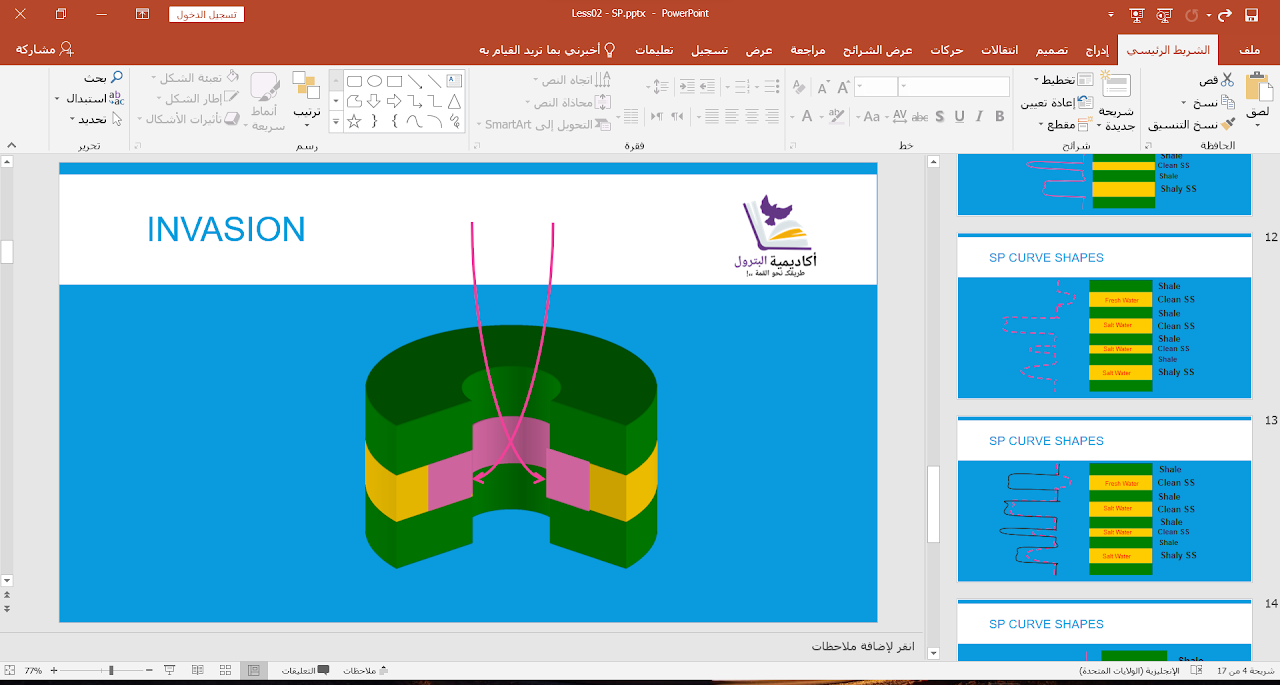Expand the shapes gallery More arrow
The height and width of the screenshot is (685, 1280).
point(335,122)
